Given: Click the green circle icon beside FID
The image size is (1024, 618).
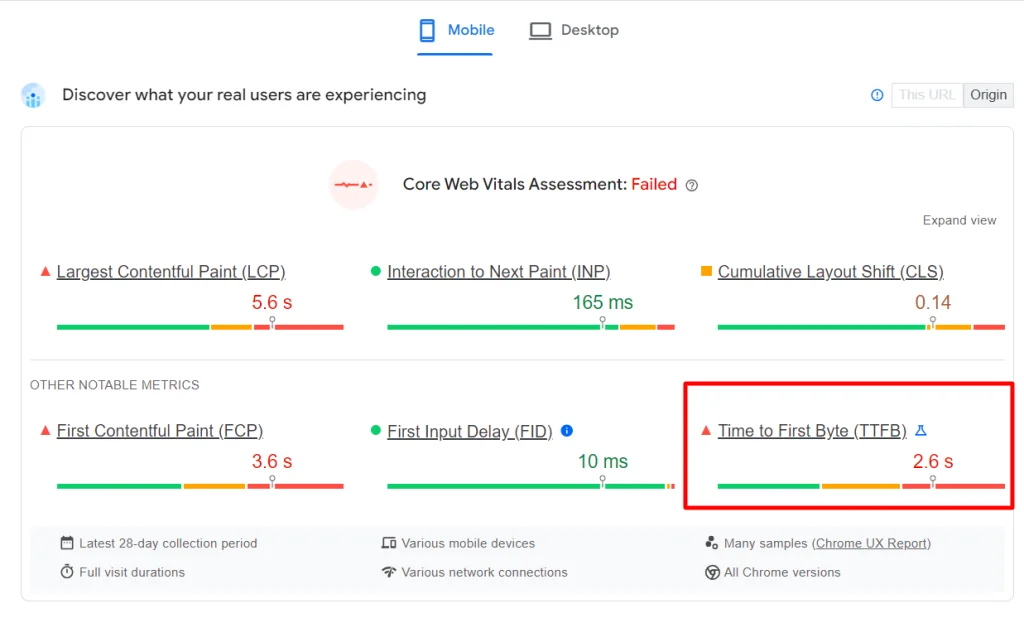Looking at the screenshot, I should [376, 431].
